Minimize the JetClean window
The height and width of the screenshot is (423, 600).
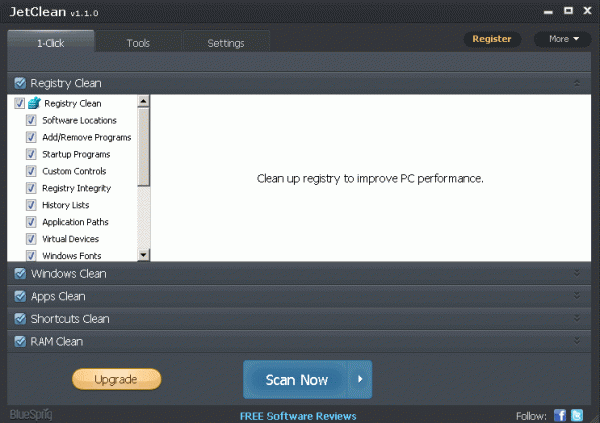coord(548,12)
